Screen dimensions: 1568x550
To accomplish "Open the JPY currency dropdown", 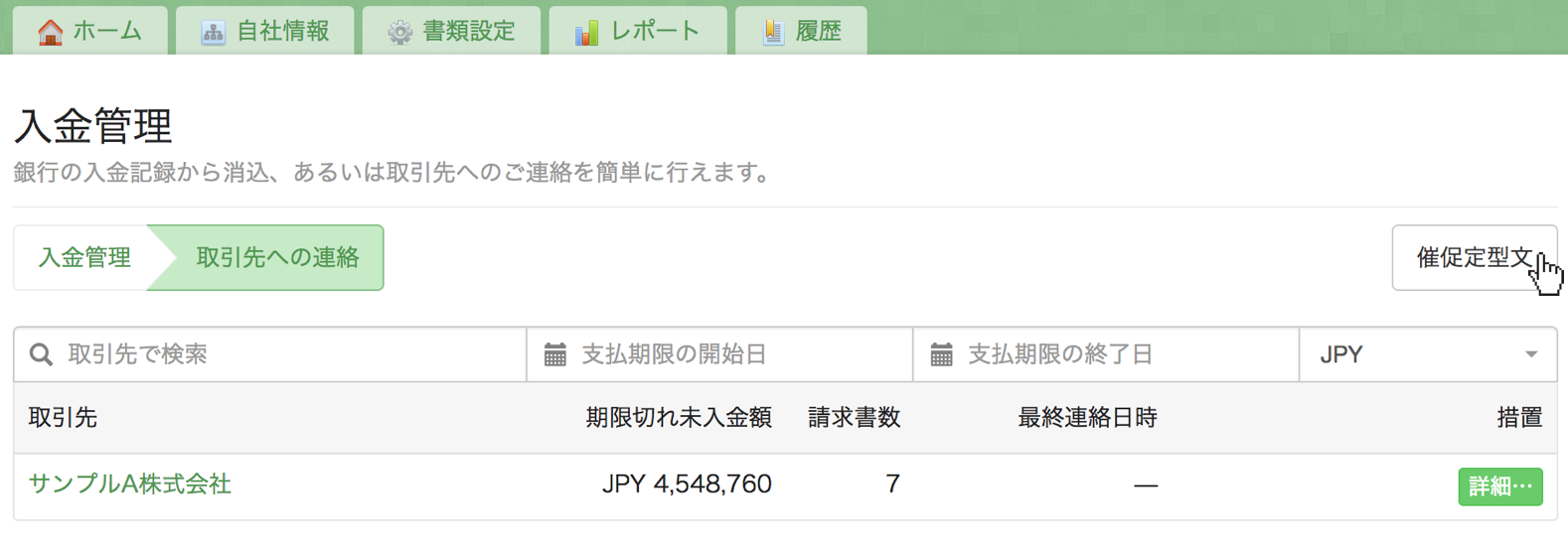I will coord(1428,354).
